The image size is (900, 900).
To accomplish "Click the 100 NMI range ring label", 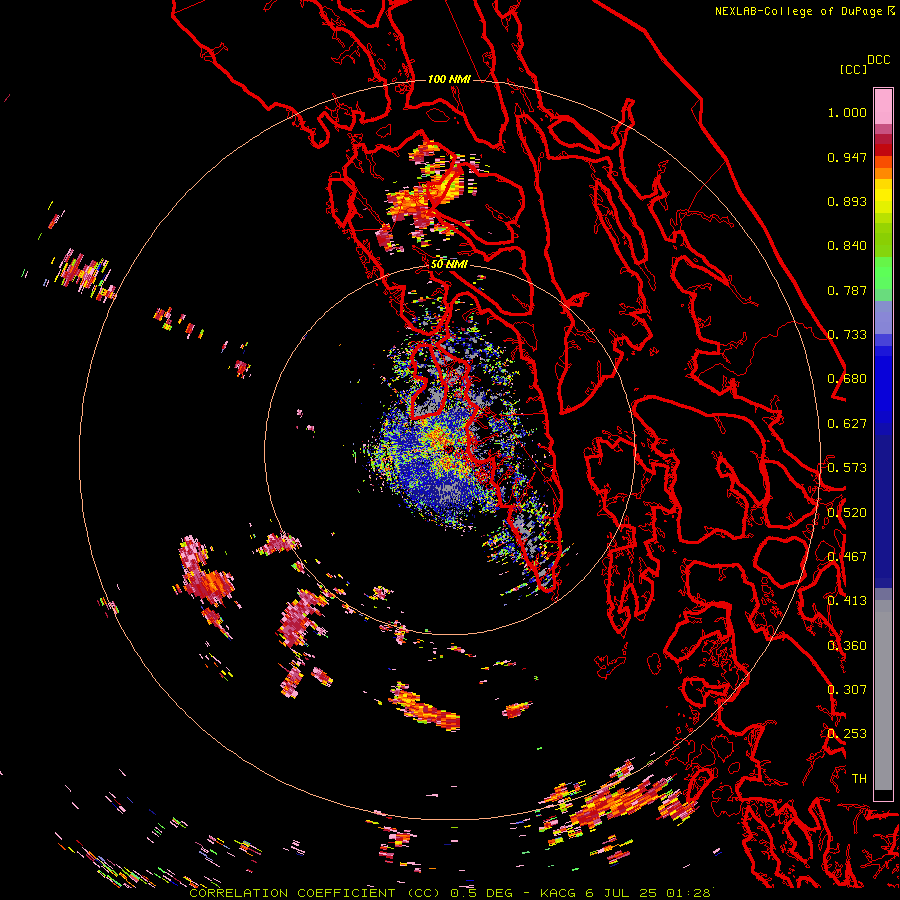I will coord(449,79).
